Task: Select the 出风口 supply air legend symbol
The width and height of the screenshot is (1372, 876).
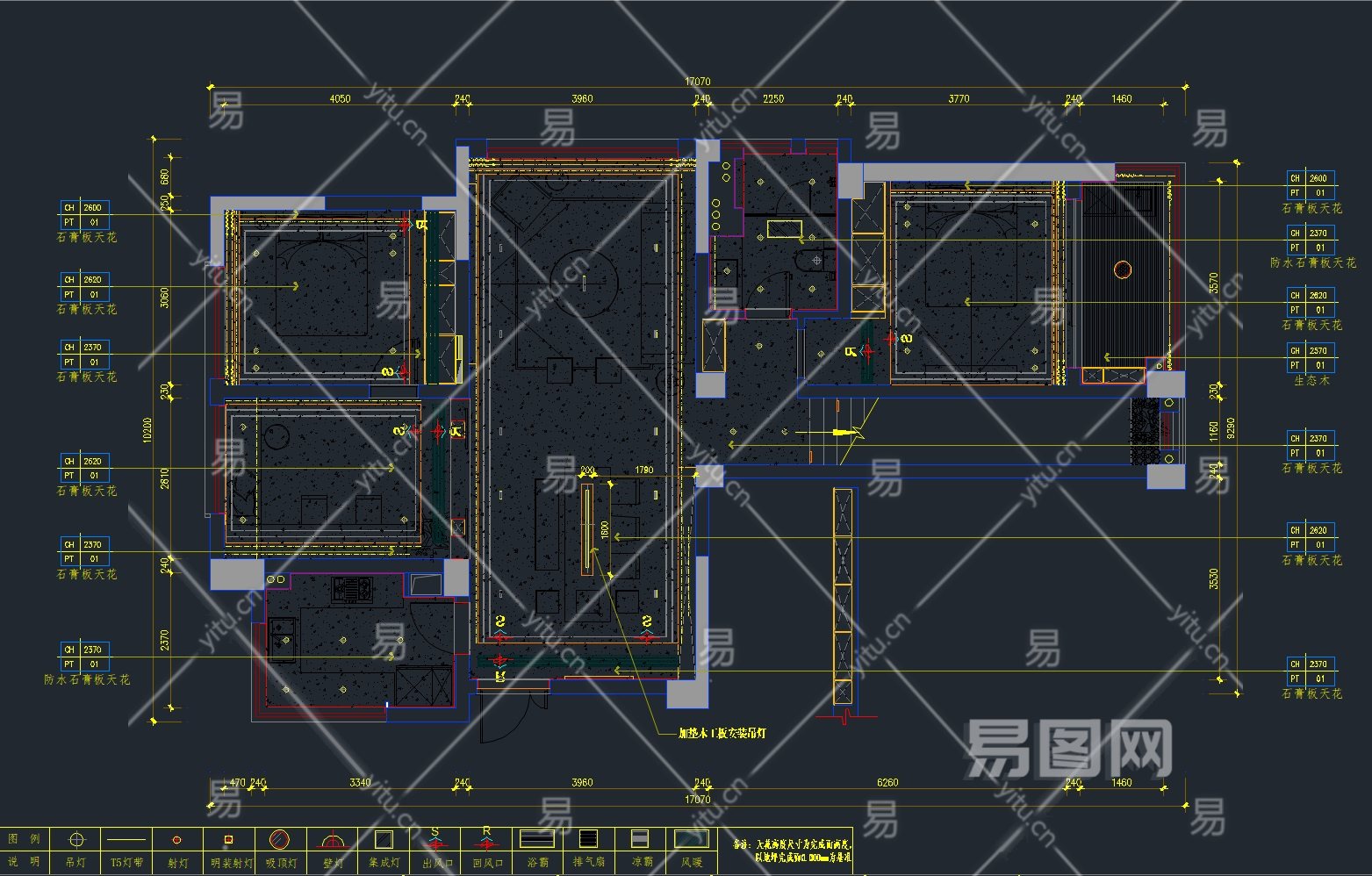Action: 435,839
